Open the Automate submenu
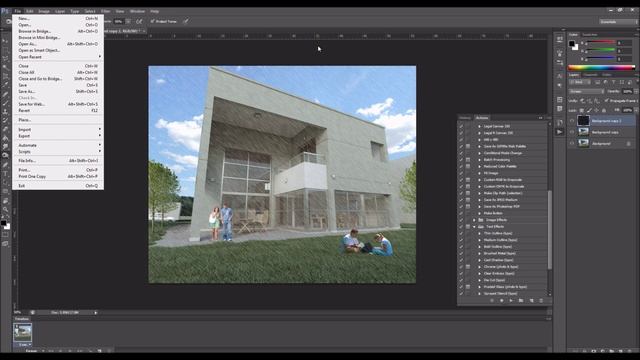Viewport: 640px width, 360px height. (x=58, y=145)
